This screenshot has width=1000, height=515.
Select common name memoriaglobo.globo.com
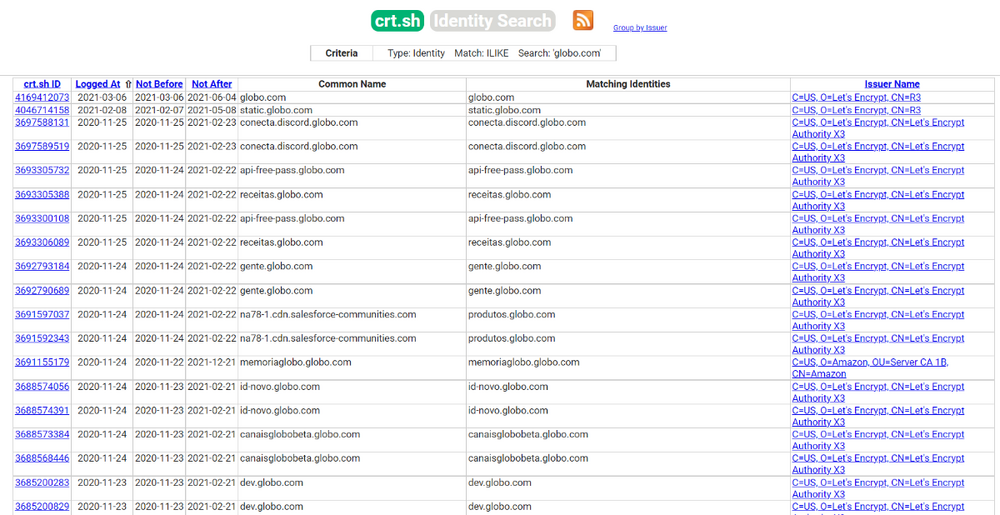(296, 363)
